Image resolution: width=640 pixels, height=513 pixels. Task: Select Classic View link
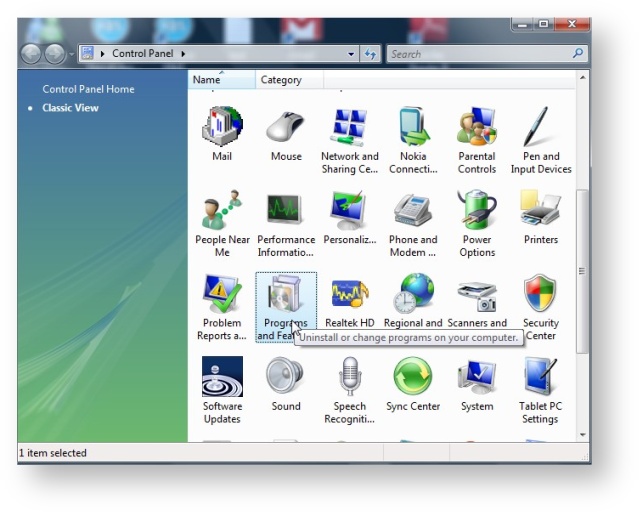click(70, 108)
